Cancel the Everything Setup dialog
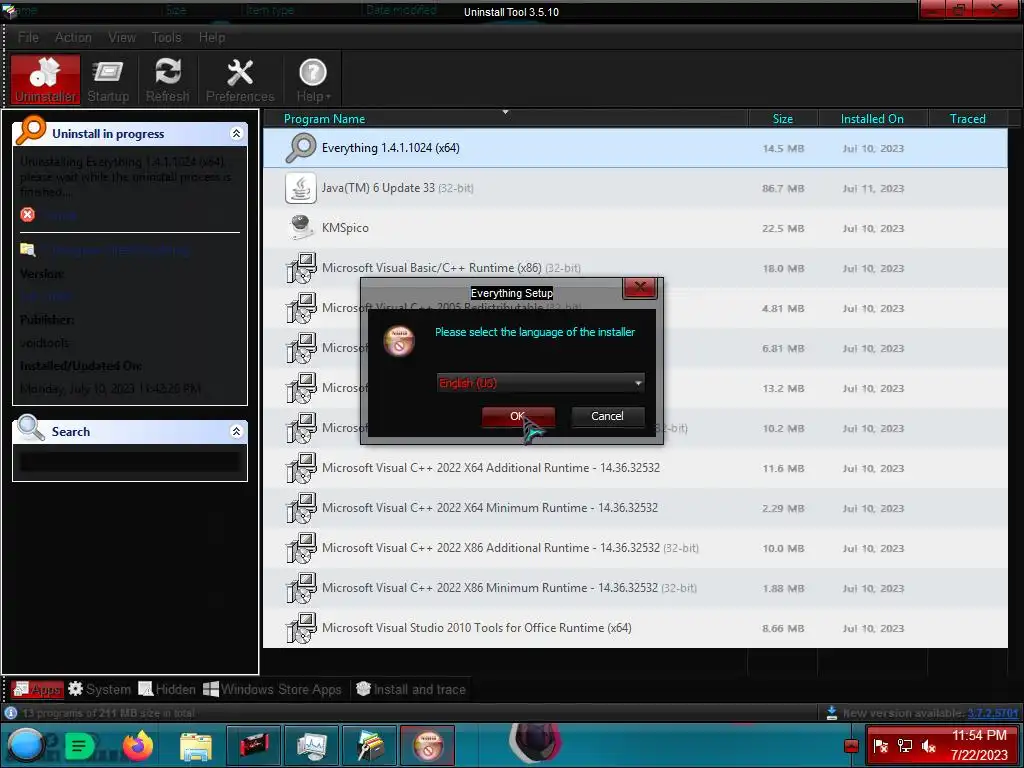1024x768 pixels. 607,417
